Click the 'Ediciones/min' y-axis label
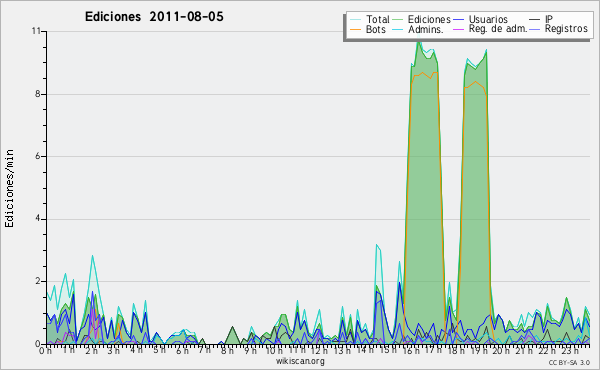Image resolution: width=600 pixels, height=370 pixels. [9, 188]
